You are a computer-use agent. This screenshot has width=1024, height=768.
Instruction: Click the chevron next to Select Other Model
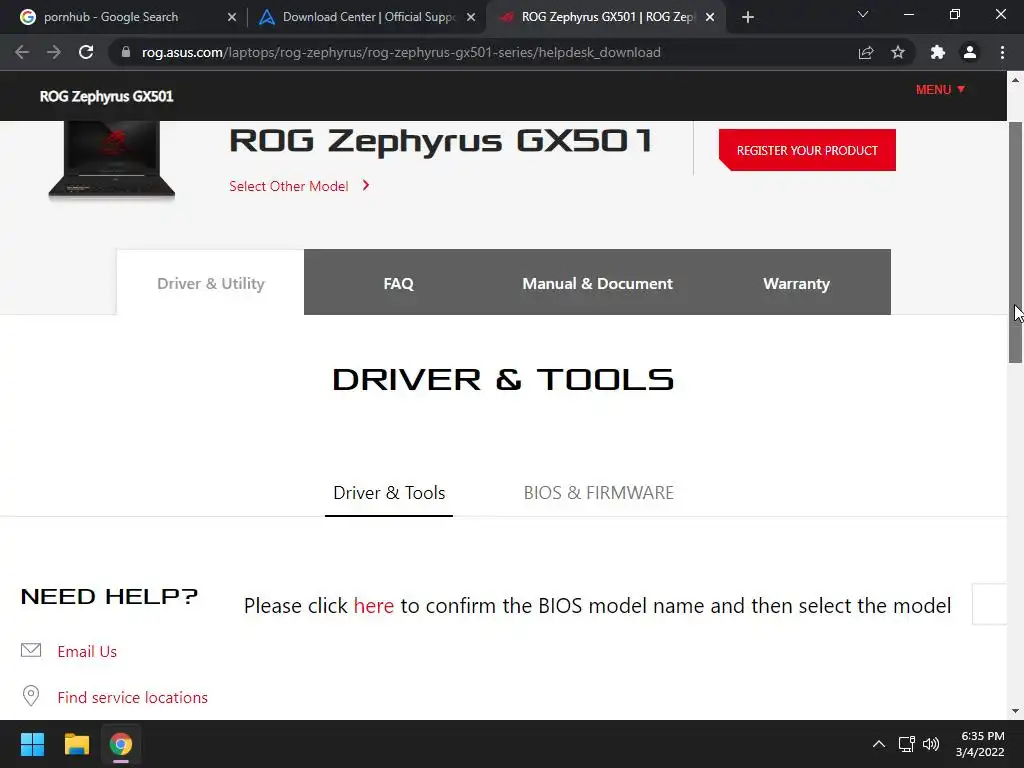tap(366, 185)
